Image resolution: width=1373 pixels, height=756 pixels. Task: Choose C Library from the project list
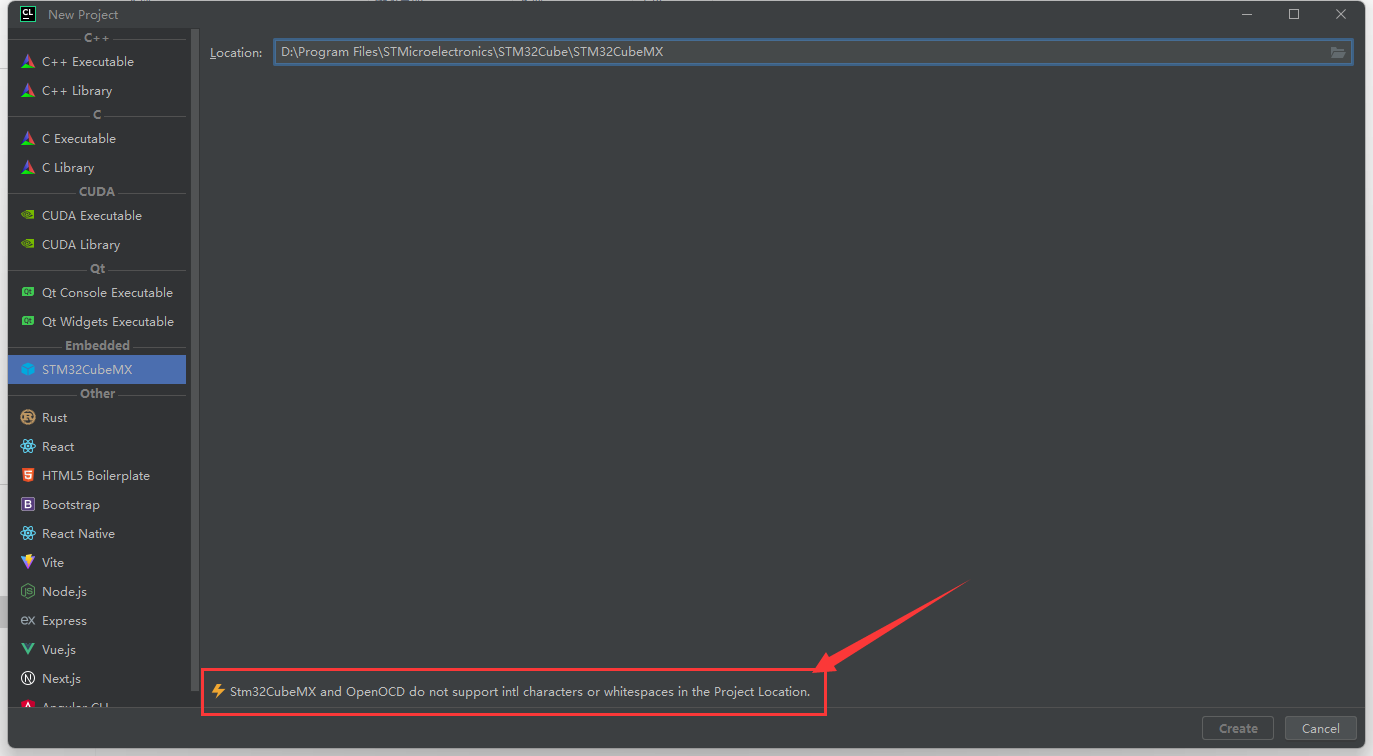click(x=97, y=168)
